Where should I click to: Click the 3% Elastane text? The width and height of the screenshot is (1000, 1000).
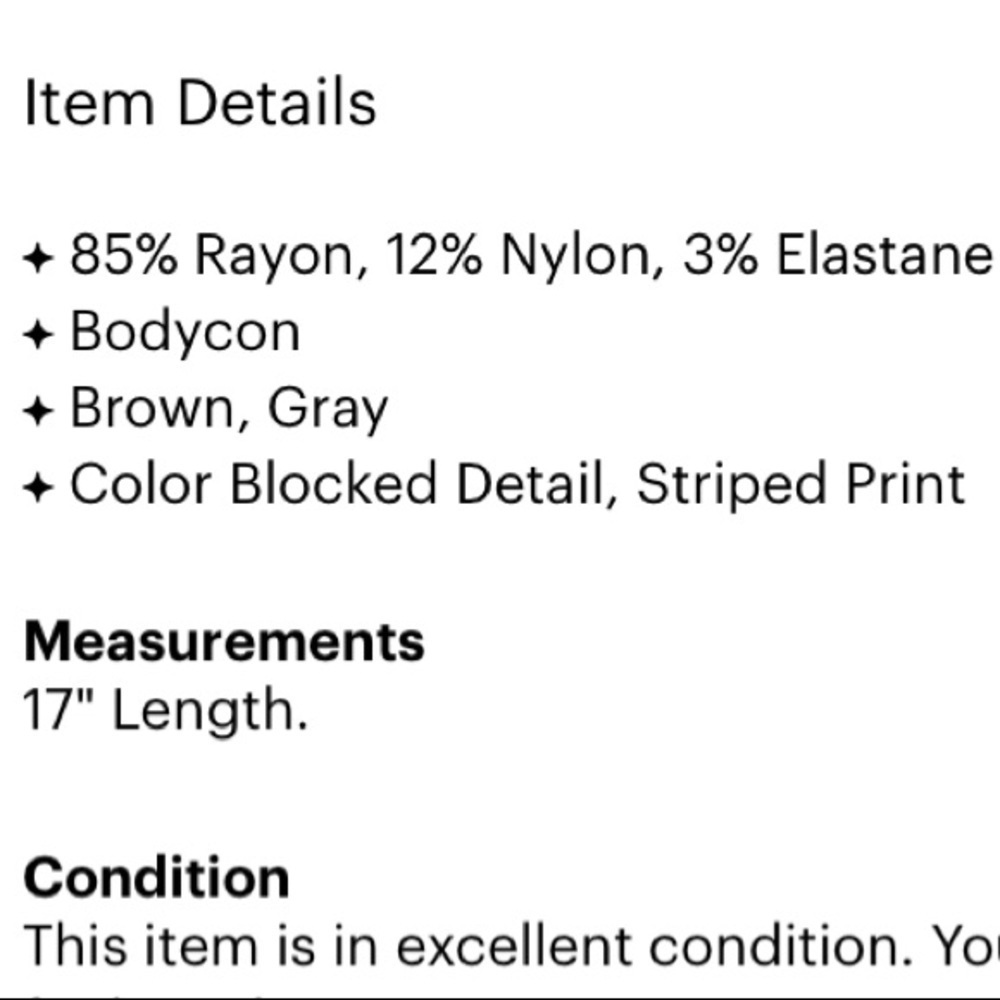click(x=838, y=256)
